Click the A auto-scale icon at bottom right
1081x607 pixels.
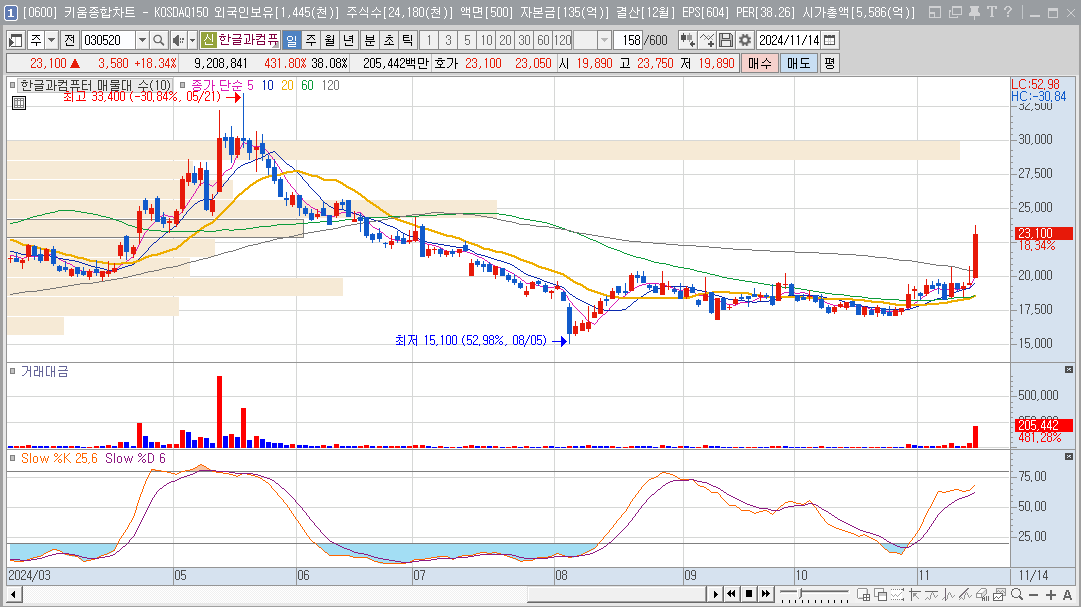coord(1067,595)
